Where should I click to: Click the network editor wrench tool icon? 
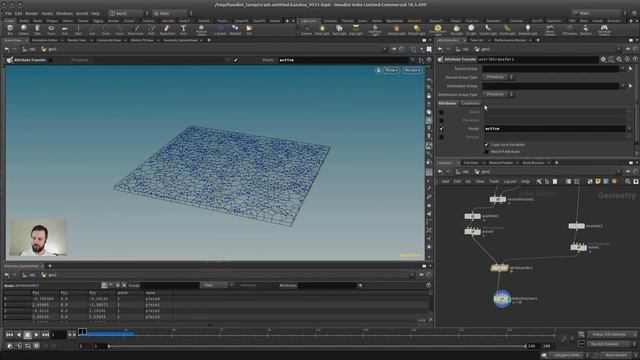click(539, 181)
